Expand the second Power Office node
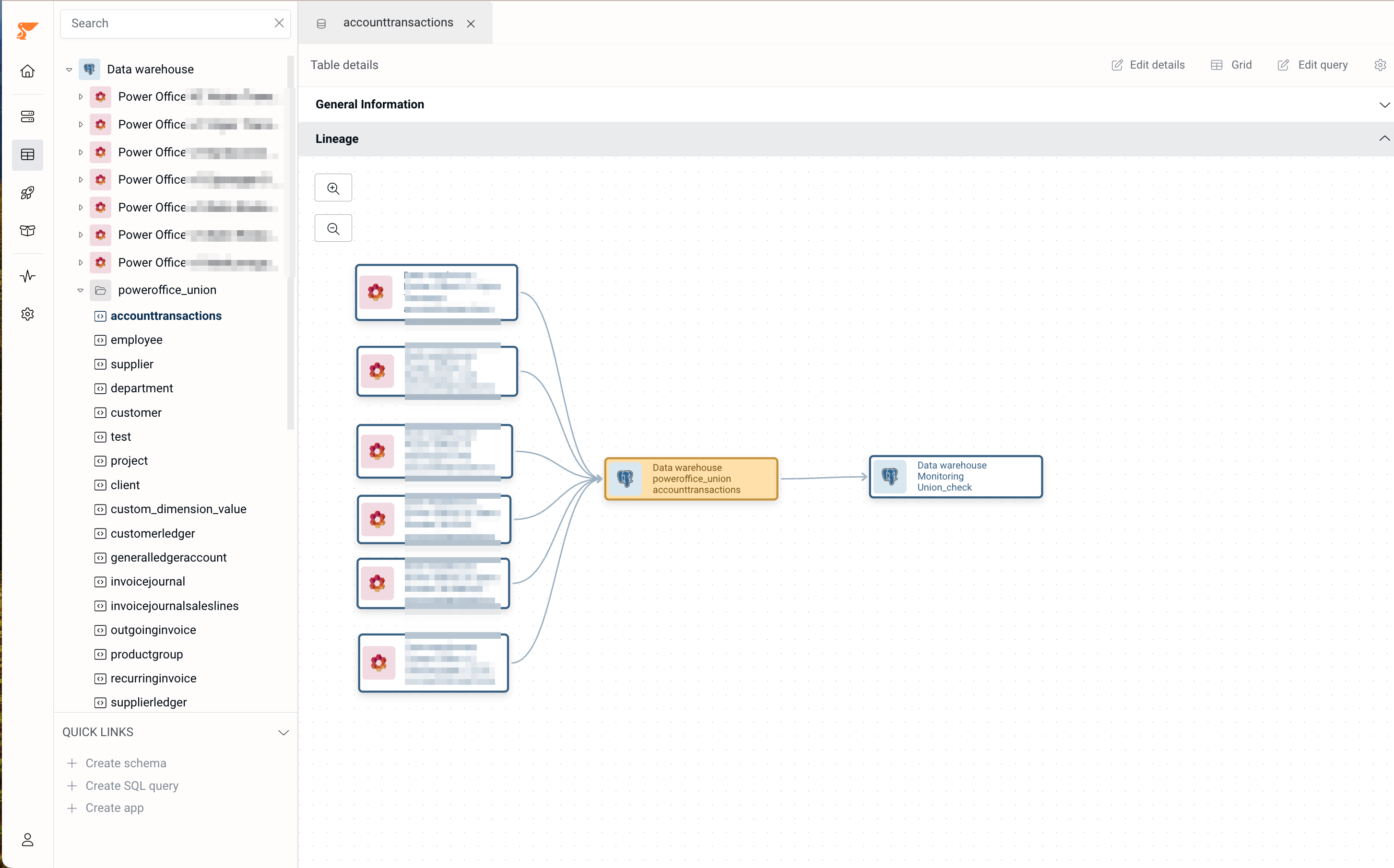The height and width of the screenshot is (868, 1394). click(81, 125)
